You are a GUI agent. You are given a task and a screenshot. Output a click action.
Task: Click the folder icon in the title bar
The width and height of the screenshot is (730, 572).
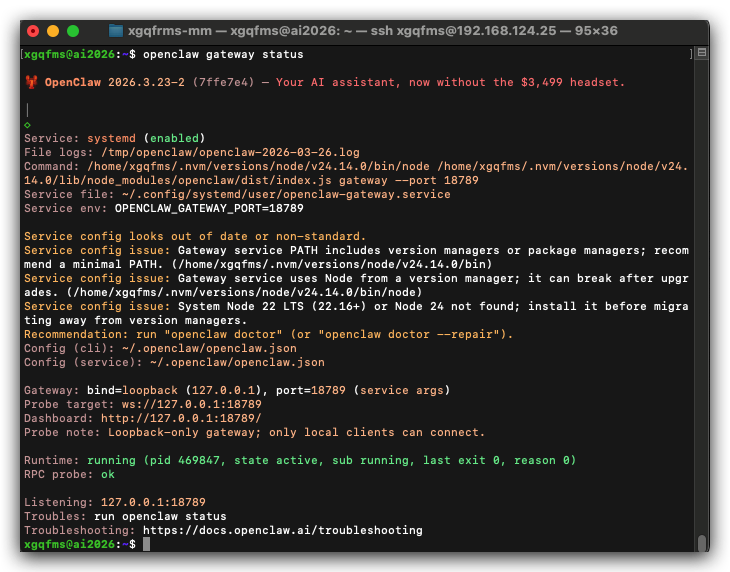(115, 31)
